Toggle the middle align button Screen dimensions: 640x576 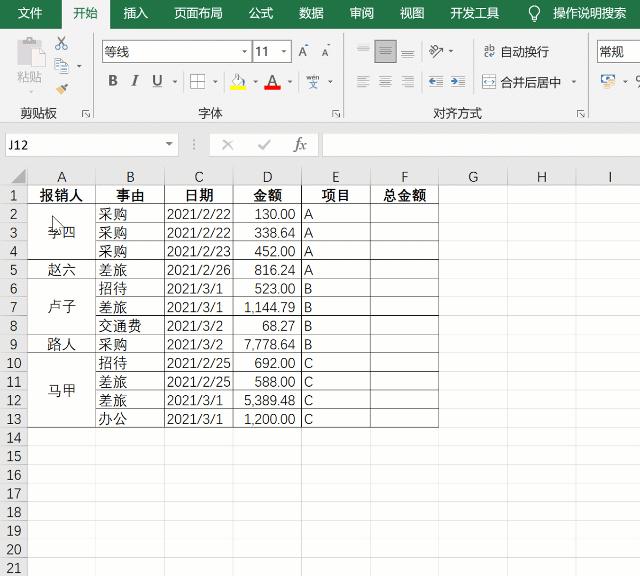(385, 51)
